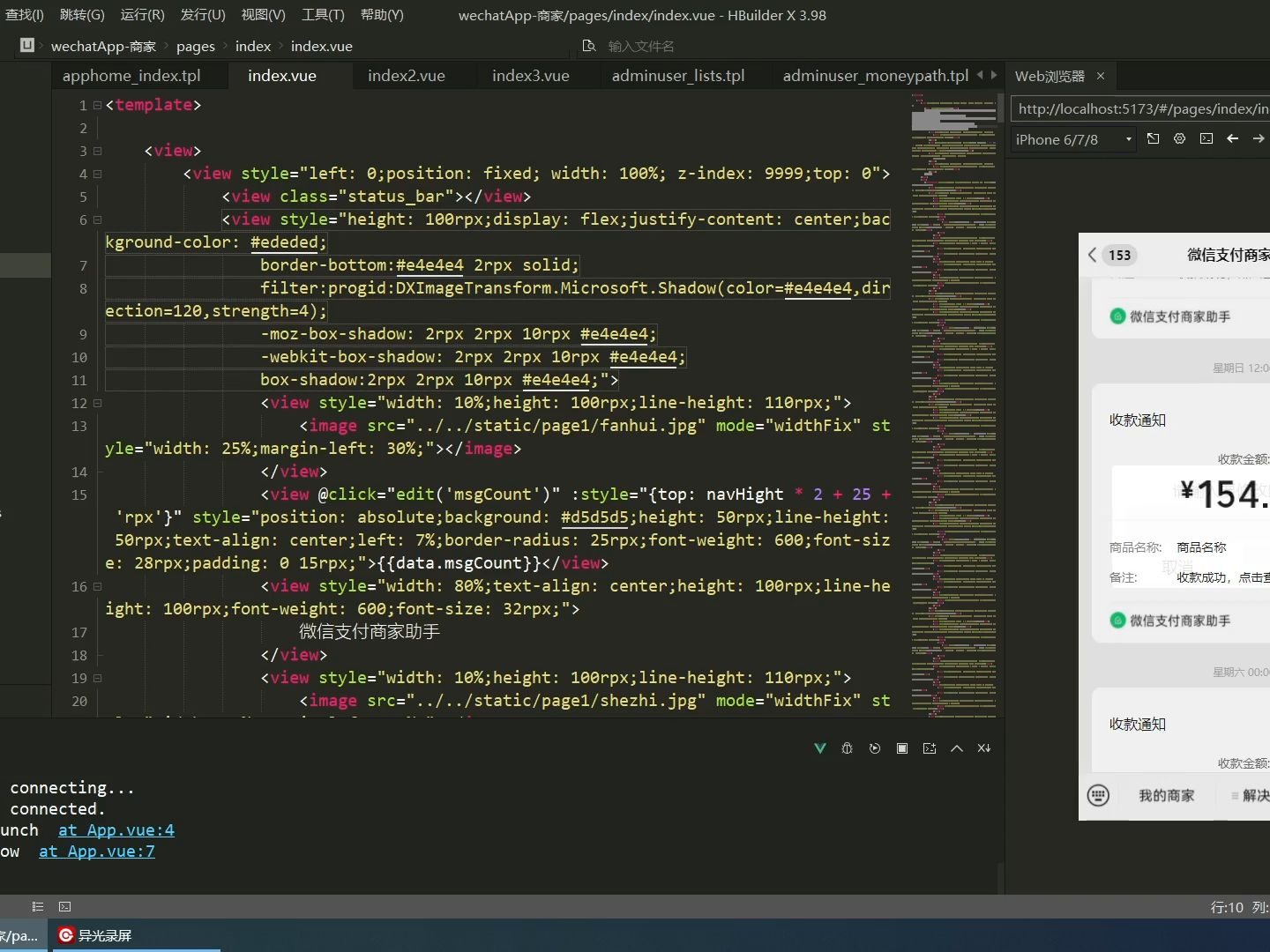
Task: Click the #ededed color value in code
Action: coord(285,242)
